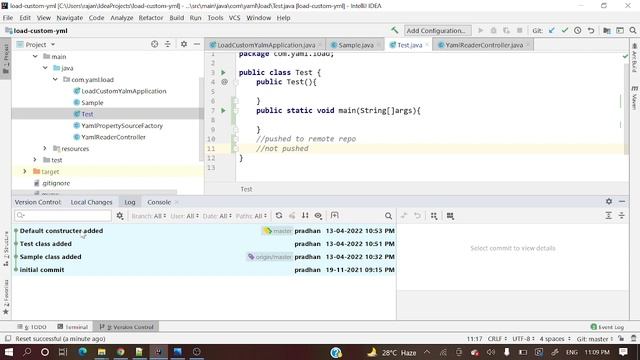The height and width of the screenshot is (360, 640).
Task: Click the Git Update Project arrow icon
Action: pos(551,30)
